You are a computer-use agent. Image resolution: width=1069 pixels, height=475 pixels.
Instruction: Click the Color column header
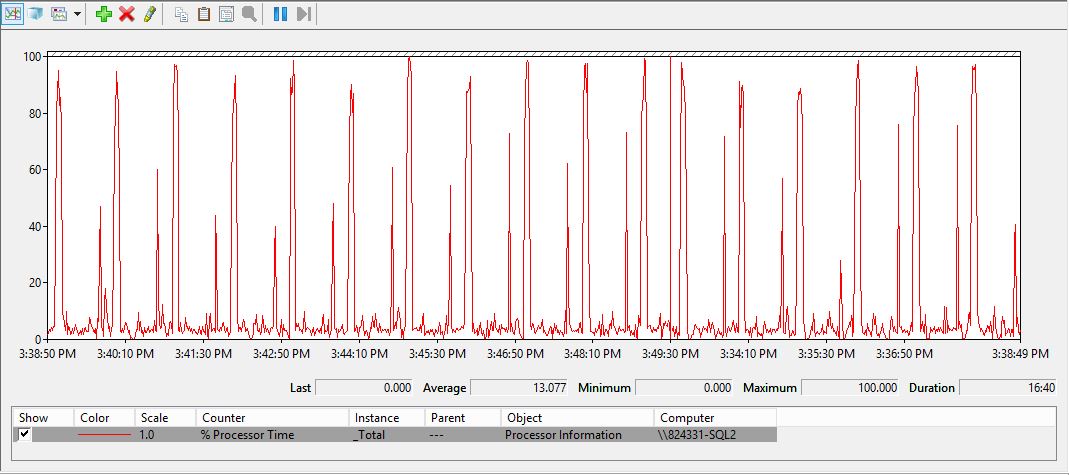[104, 418]
